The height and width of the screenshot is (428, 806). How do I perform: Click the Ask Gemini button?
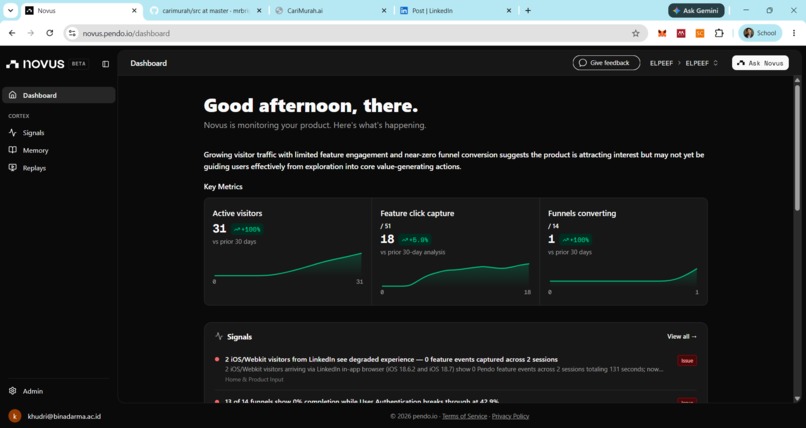click(696, 10)
